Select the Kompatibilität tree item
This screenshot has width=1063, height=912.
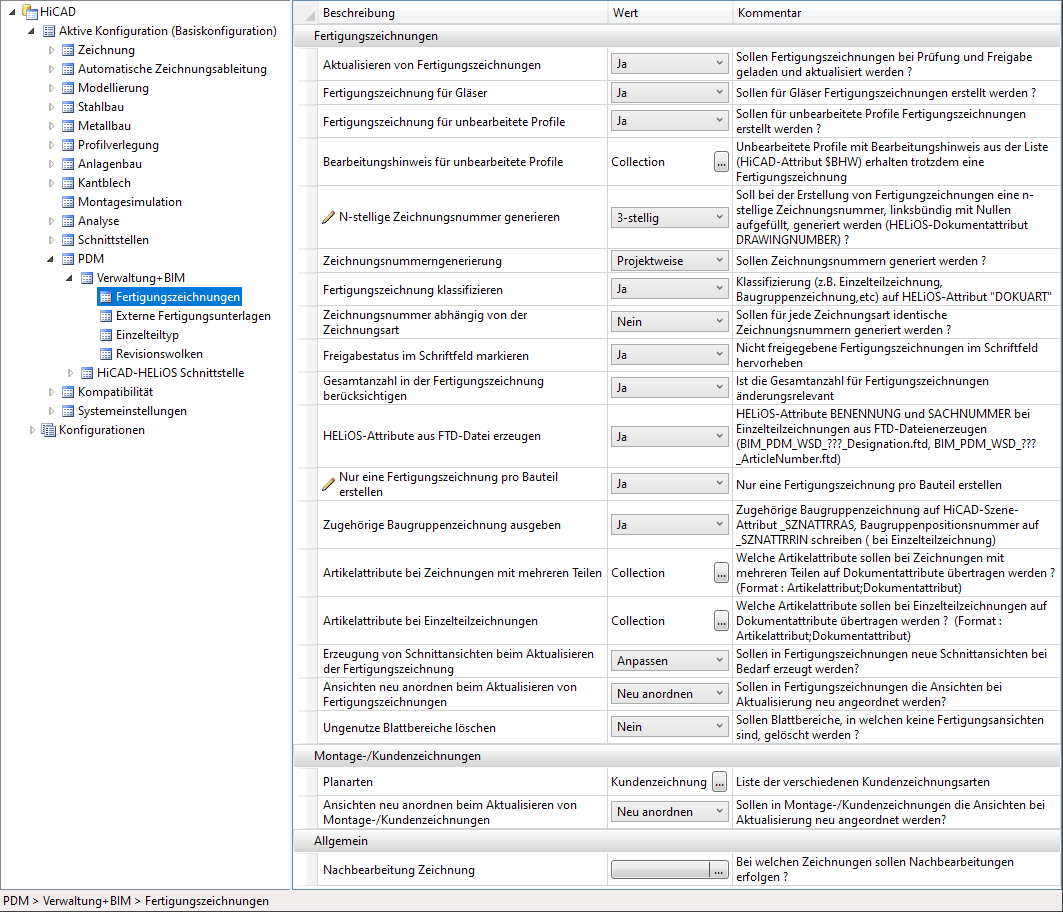pyautogui.click(x=115, y=391)
